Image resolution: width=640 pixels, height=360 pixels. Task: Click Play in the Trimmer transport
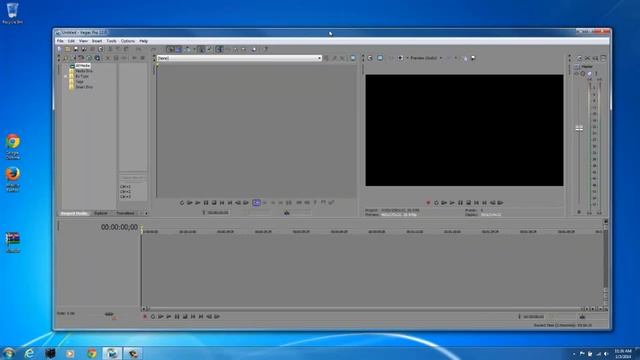[198, 203]
